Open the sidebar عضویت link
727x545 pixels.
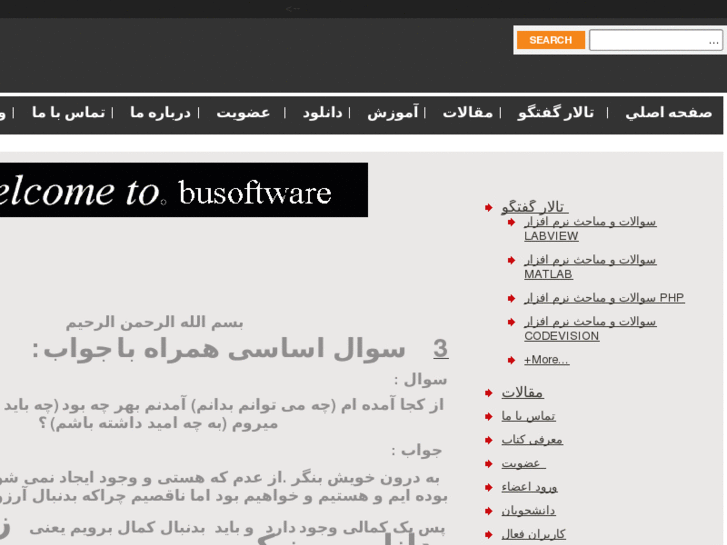click(x=523, y=463)
